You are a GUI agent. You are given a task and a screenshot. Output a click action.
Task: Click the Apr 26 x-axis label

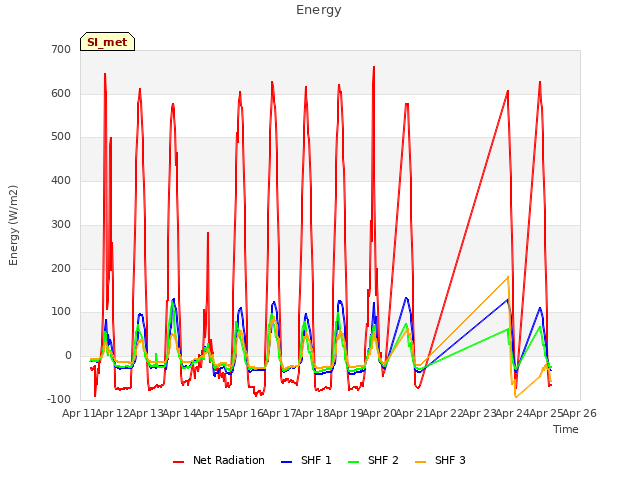[579, 413]
